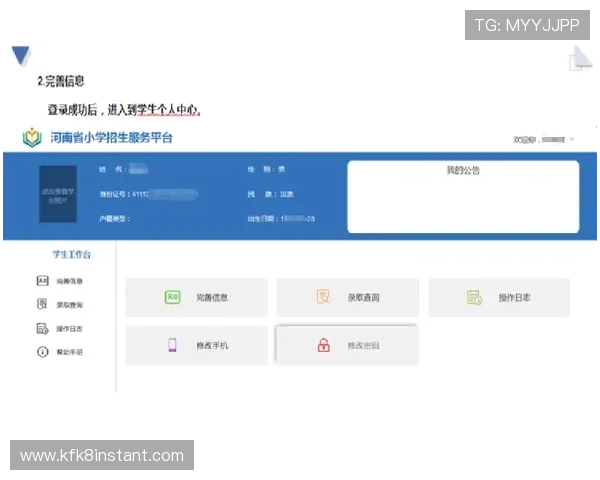This screenshot has height=480, width=600.
Task: Click the yellow 操作日志 card icon
Action: point(474,297)
